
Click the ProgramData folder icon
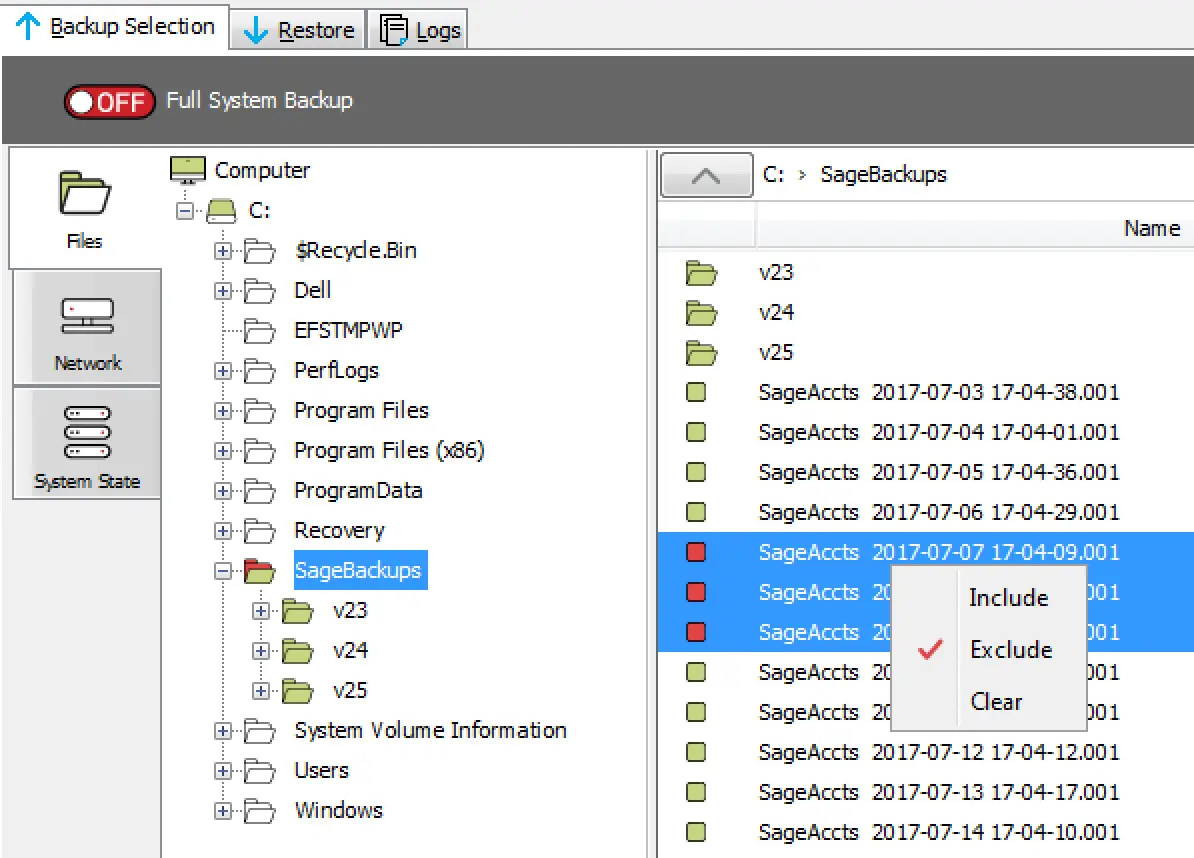tap(259, 491)
